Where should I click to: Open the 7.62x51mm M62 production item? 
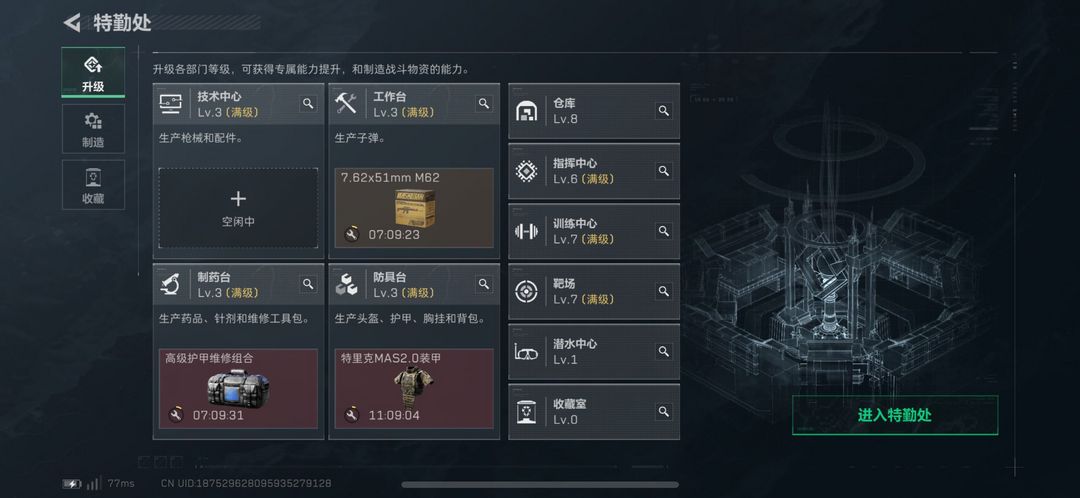tap(414, 208)
